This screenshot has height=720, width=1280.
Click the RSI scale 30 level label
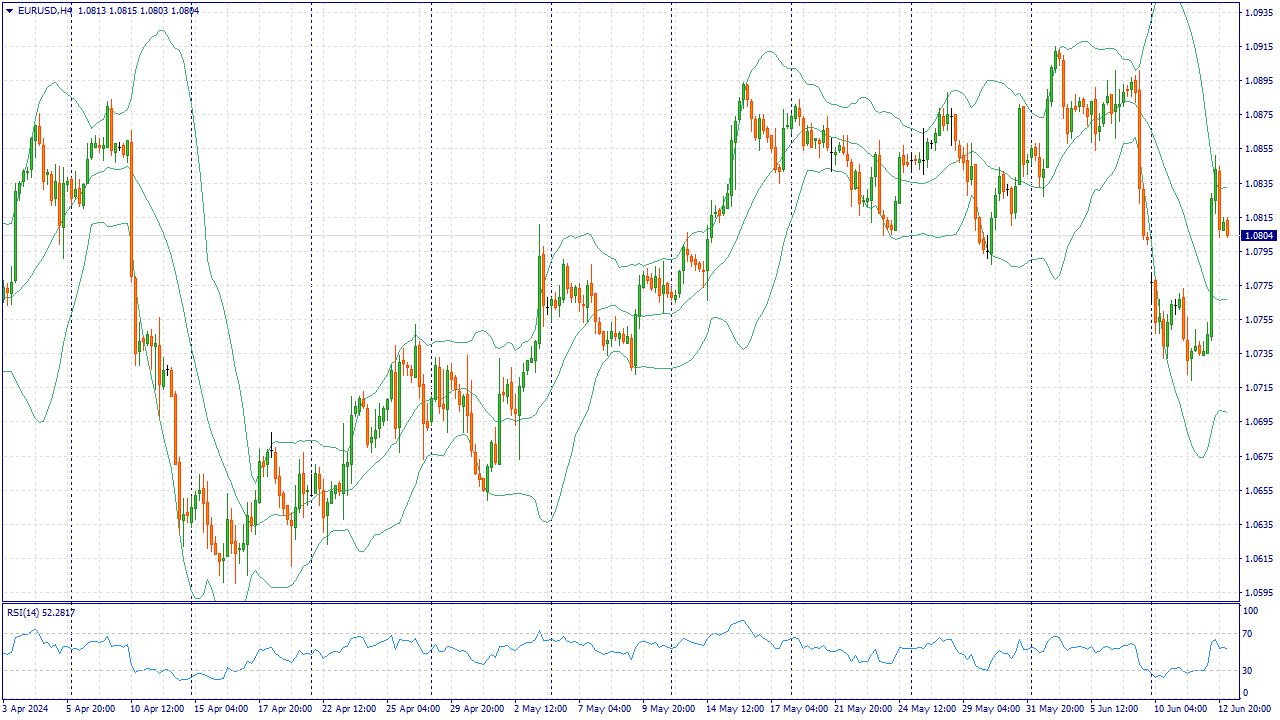(x=1248, y=670)
